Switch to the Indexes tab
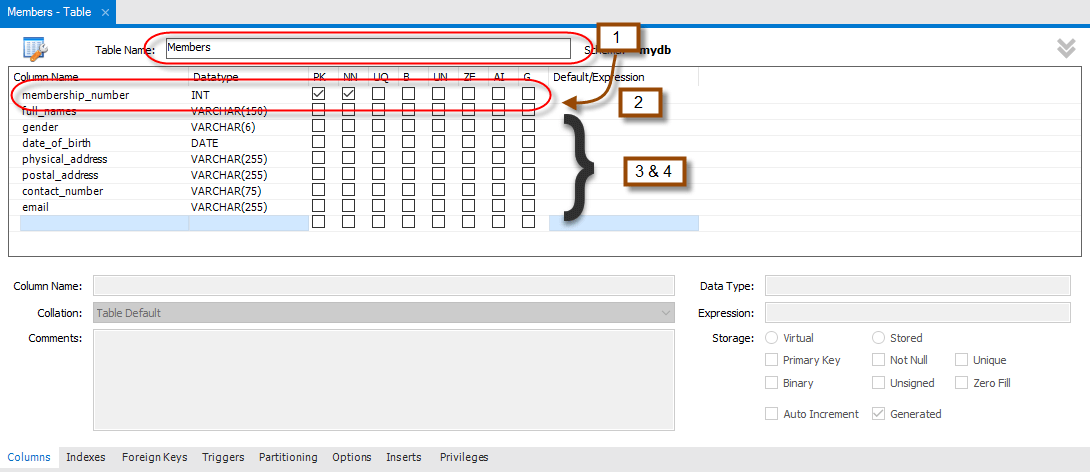Image resolution: width=1090 pixels, height=472 pixels. (x=86, y=457)
